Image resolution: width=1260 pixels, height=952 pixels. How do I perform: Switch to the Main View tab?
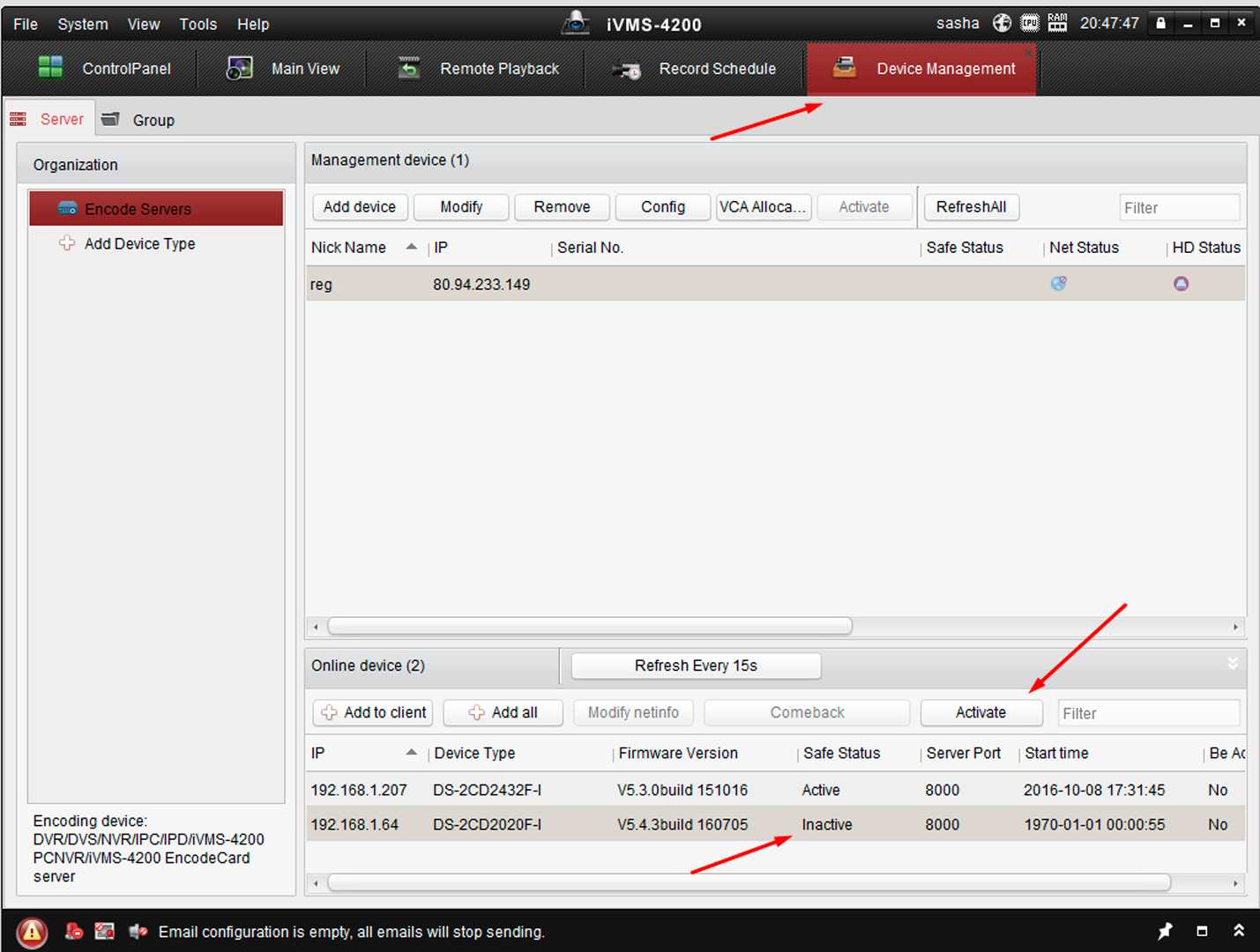(283, 68)
